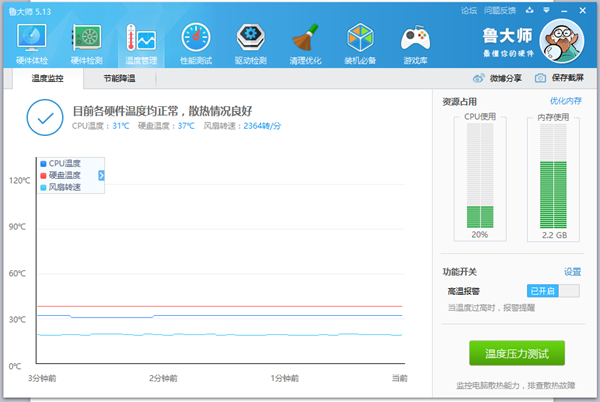Open 问题反馈 feedback link
Screen dimensions: 600x402
[500, 11]
